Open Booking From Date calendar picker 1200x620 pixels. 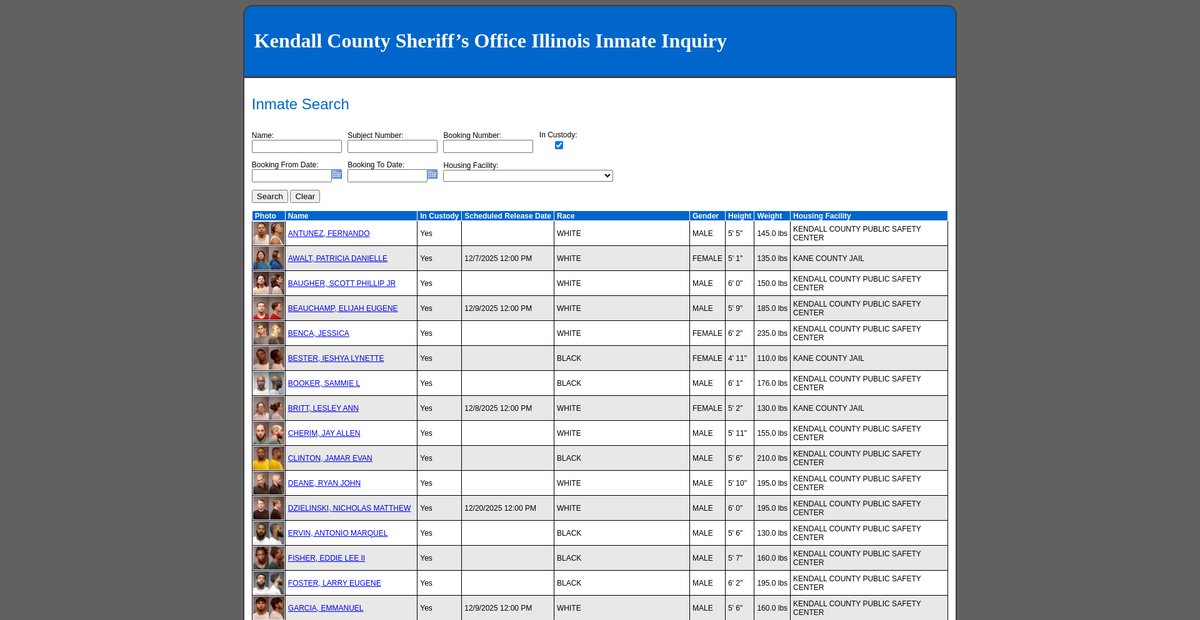pos(337,174)
